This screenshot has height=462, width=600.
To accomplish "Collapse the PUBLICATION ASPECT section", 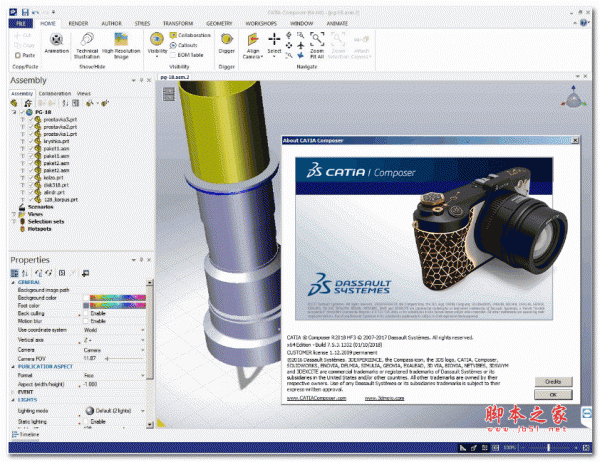I will pos(13,367).
